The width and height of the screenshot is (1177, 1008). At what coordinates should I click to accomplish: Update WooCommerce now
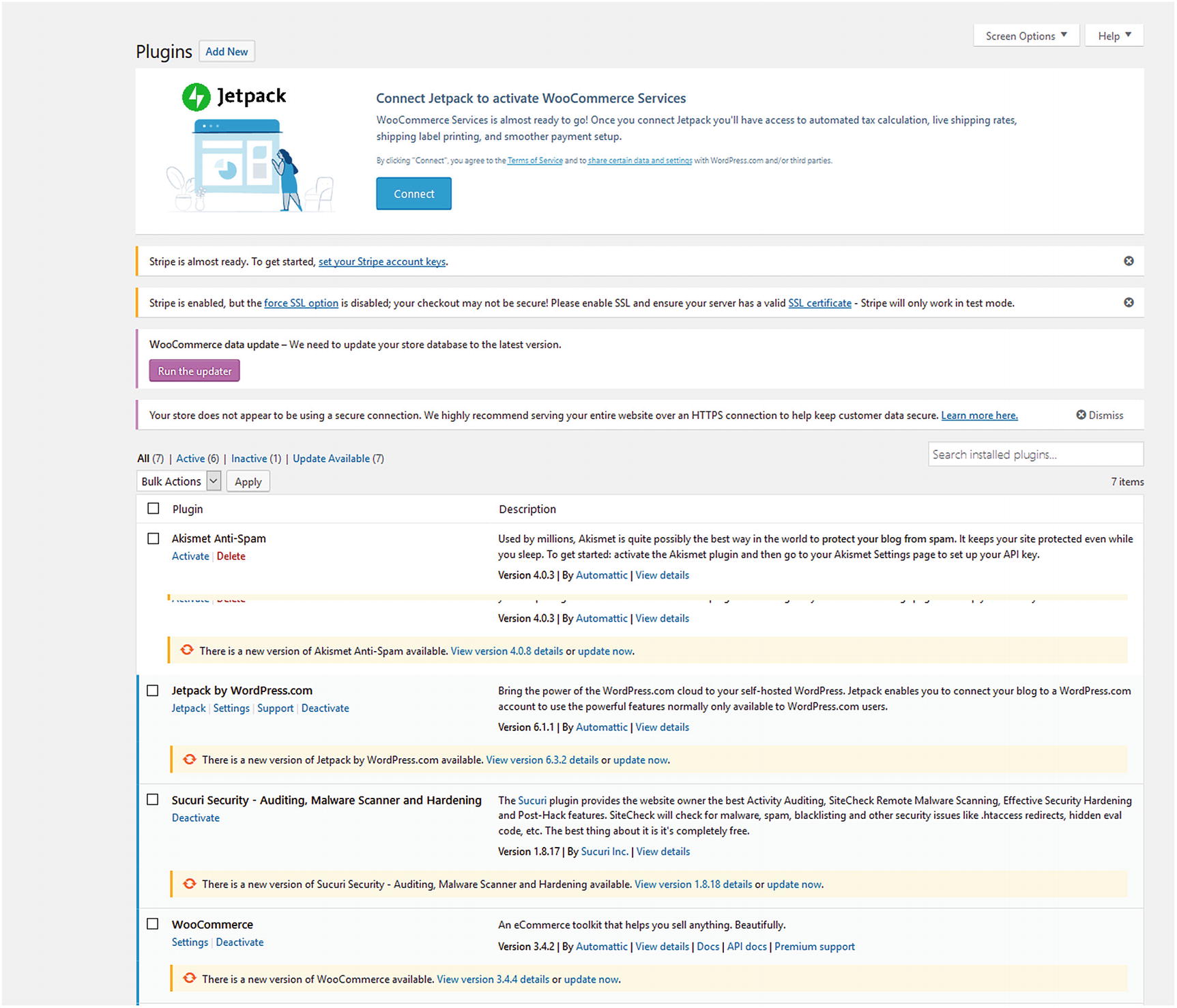point(592,980)
